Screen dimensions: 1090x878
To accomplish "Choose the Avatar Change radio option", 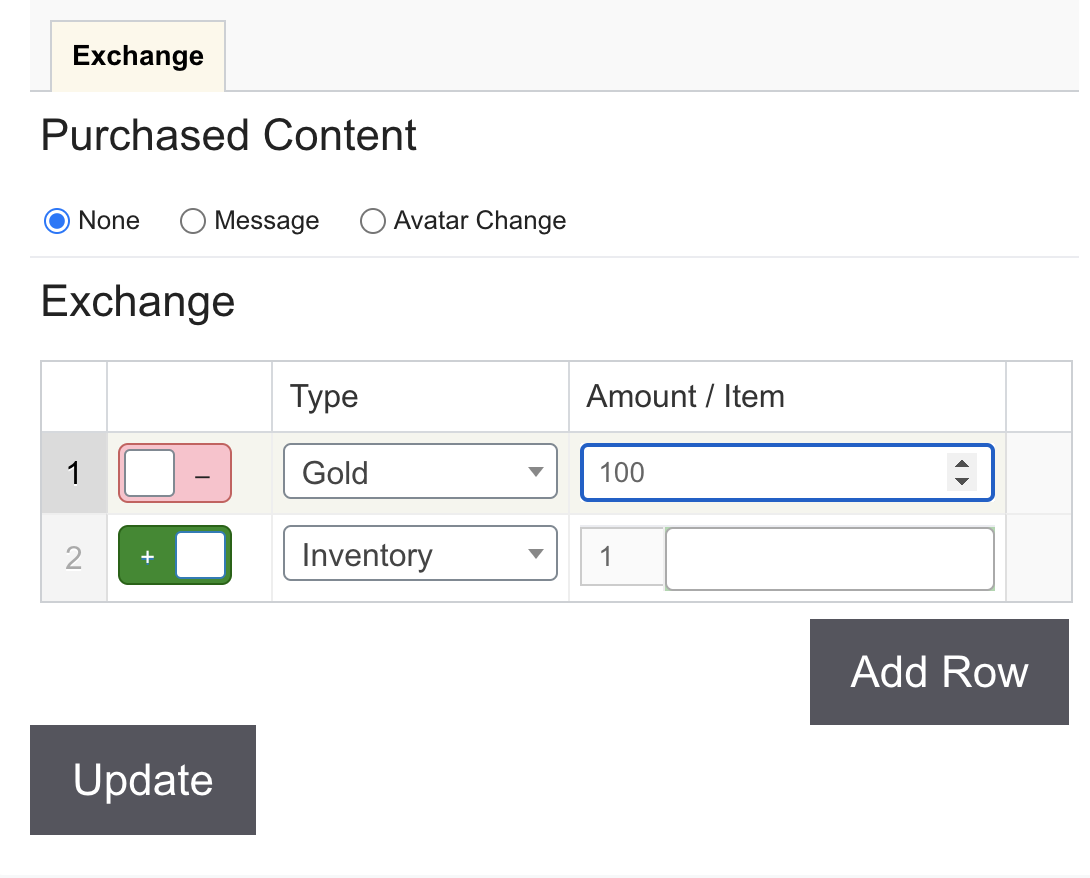I will click(x=373, y=221).
